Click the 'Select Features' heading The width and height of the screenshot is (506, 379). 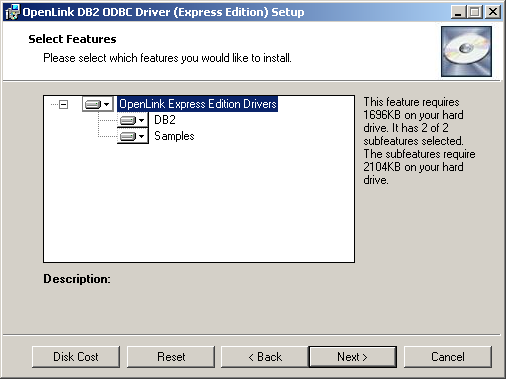point(72,39)
